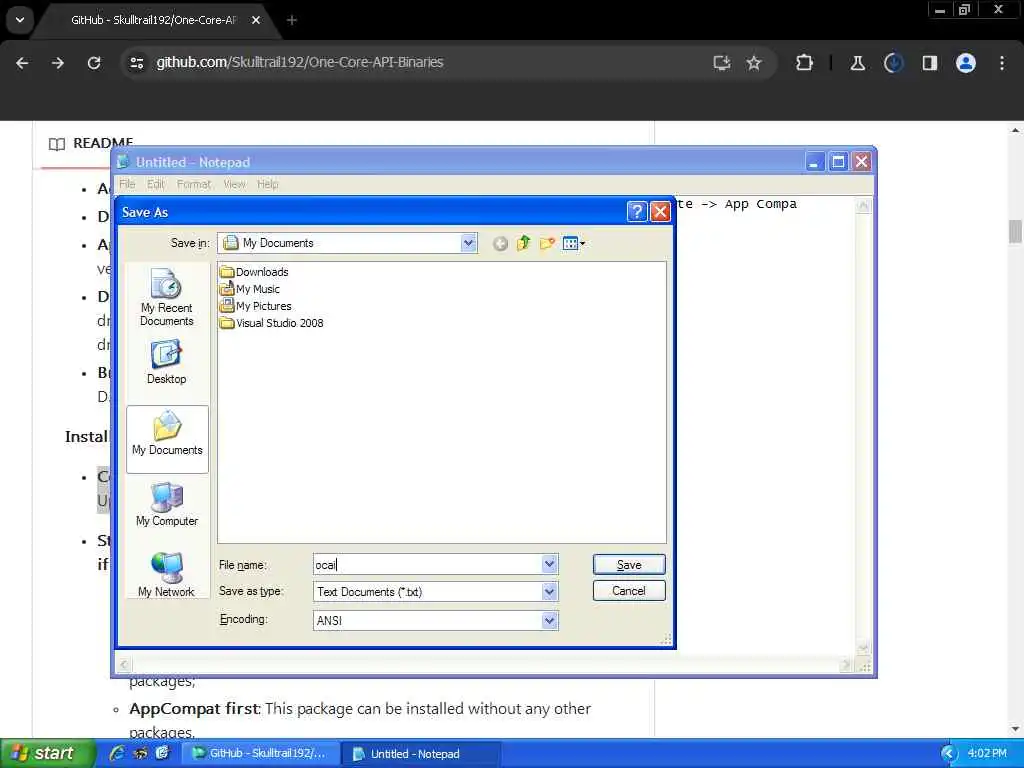Open the Views menu icon
The height and width of the screenshot is (768, 1024).
pos(573,244)
